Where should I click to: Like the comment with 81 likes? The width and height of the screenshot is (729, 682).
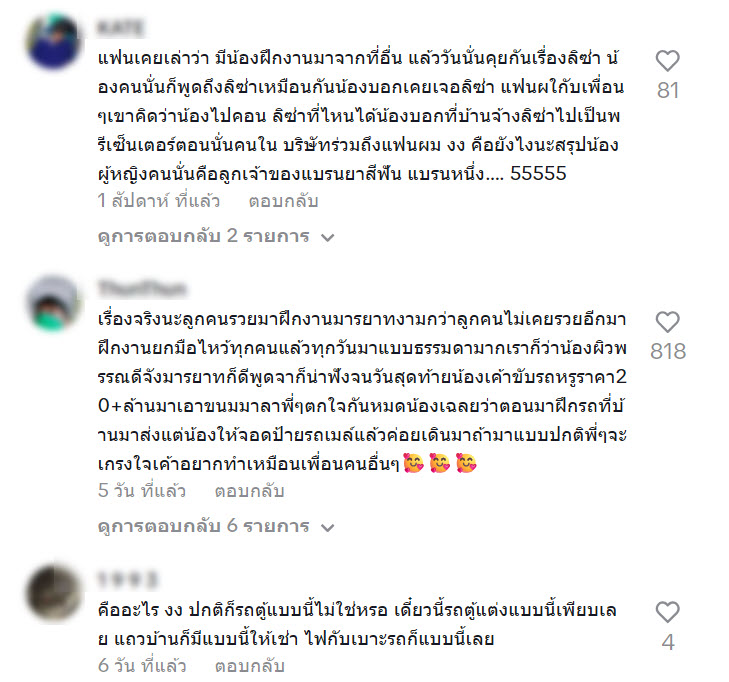(668, 60)
